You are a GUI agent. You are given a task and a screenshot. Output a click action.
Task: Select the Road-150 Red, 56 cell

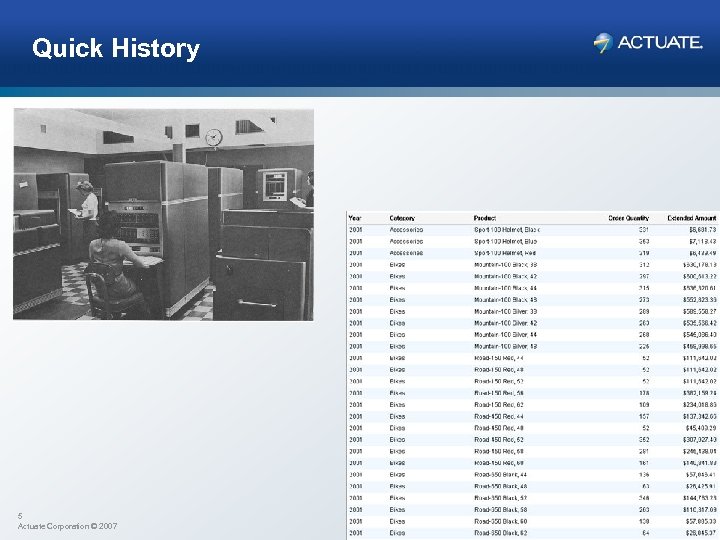(x=499, y=393)
